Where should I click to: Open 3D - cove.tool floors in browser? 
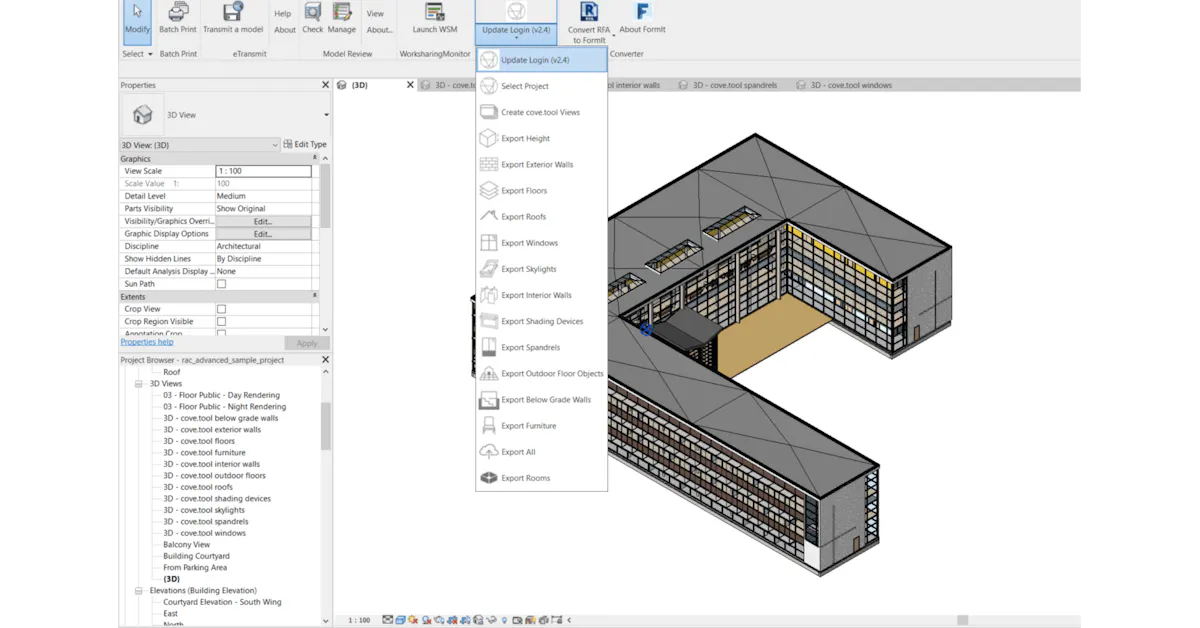pyautogui.click(x=199, y=441)
